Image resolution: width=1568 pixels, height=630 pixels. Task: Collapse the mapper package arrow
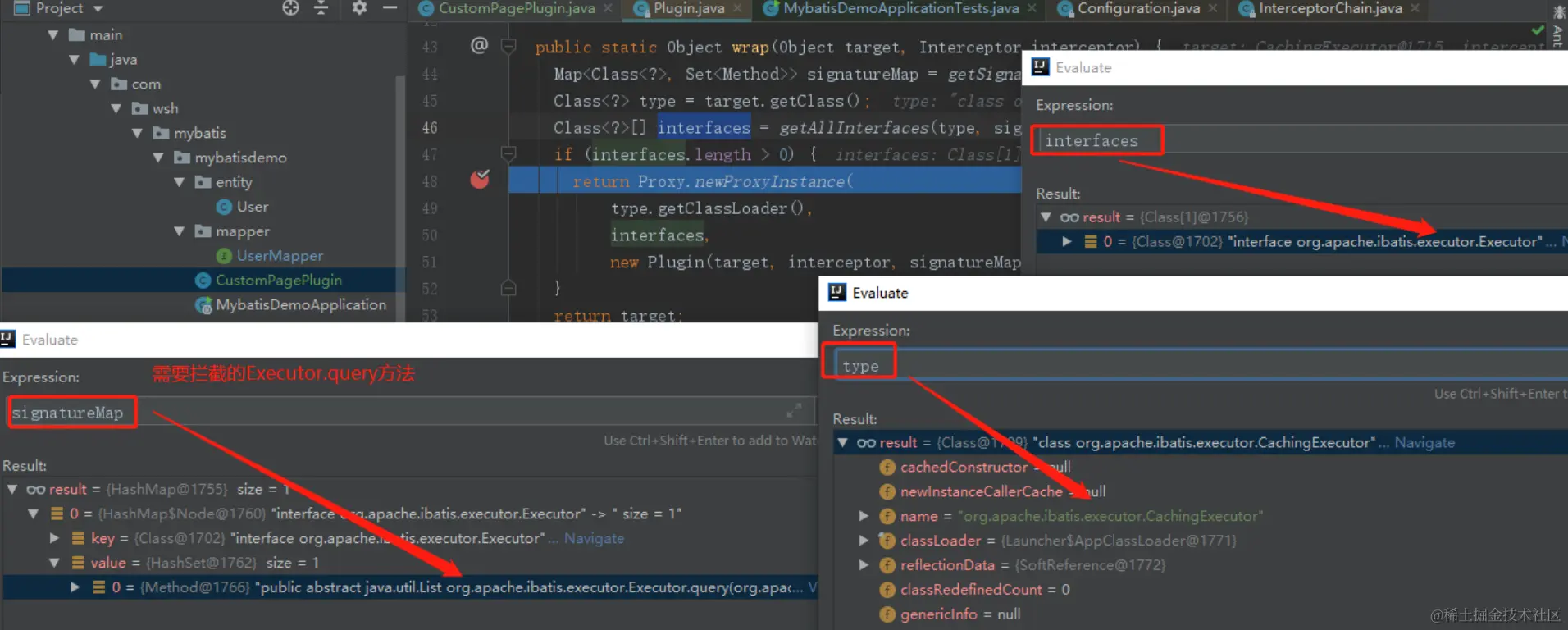pos(180,231)
